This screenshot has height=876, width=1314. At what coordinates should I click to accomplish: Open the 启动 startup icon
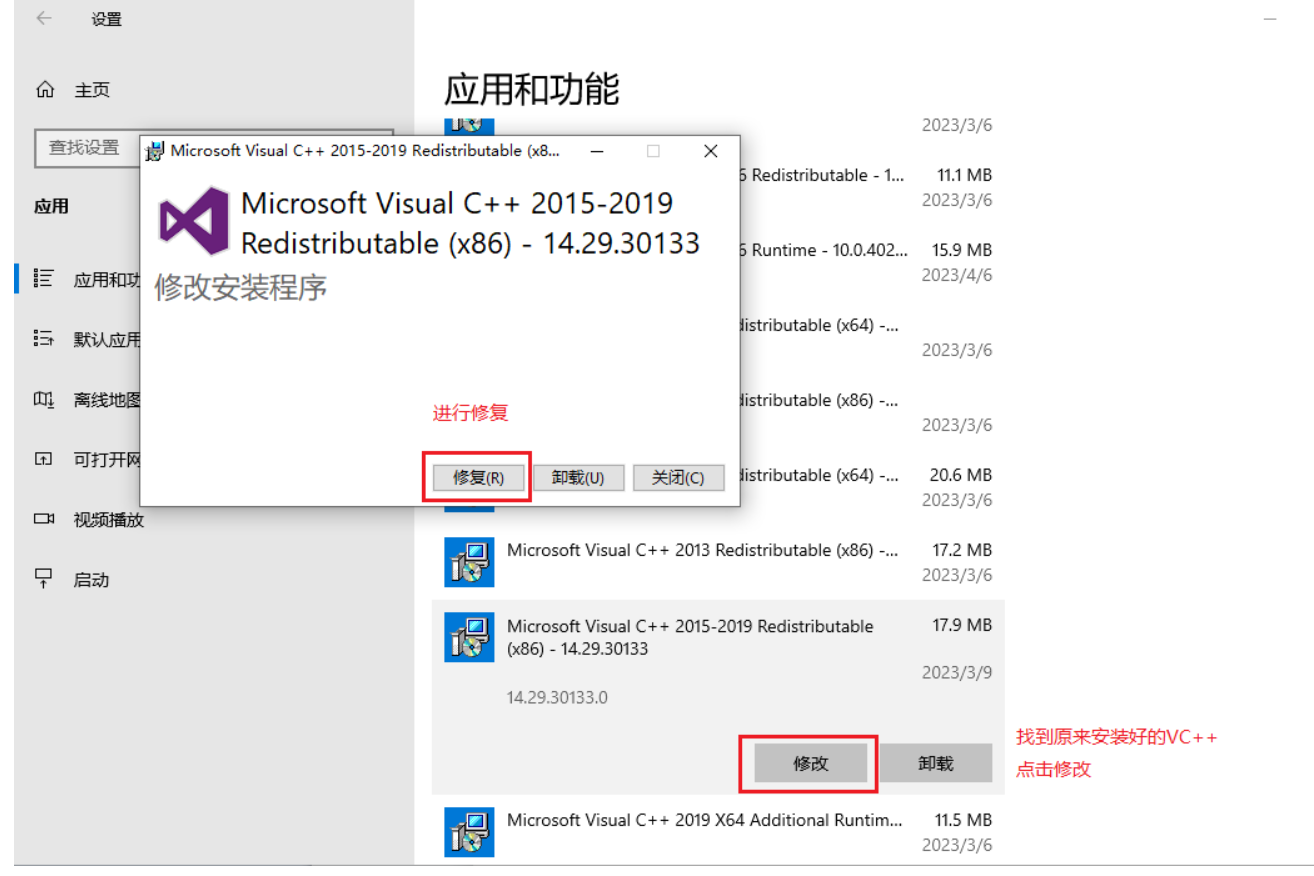(x=43, y=579)
